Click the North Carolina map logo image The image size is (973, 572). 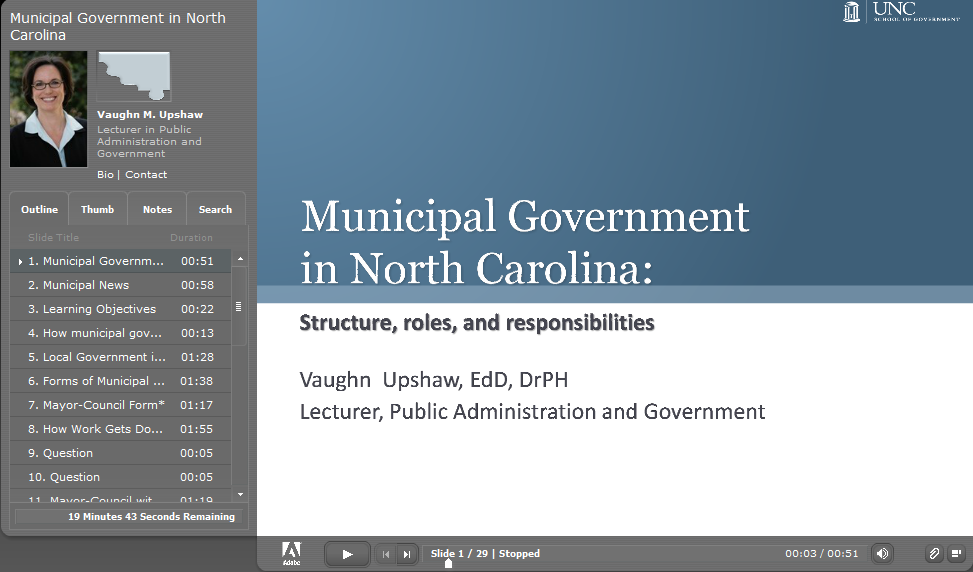133,76
